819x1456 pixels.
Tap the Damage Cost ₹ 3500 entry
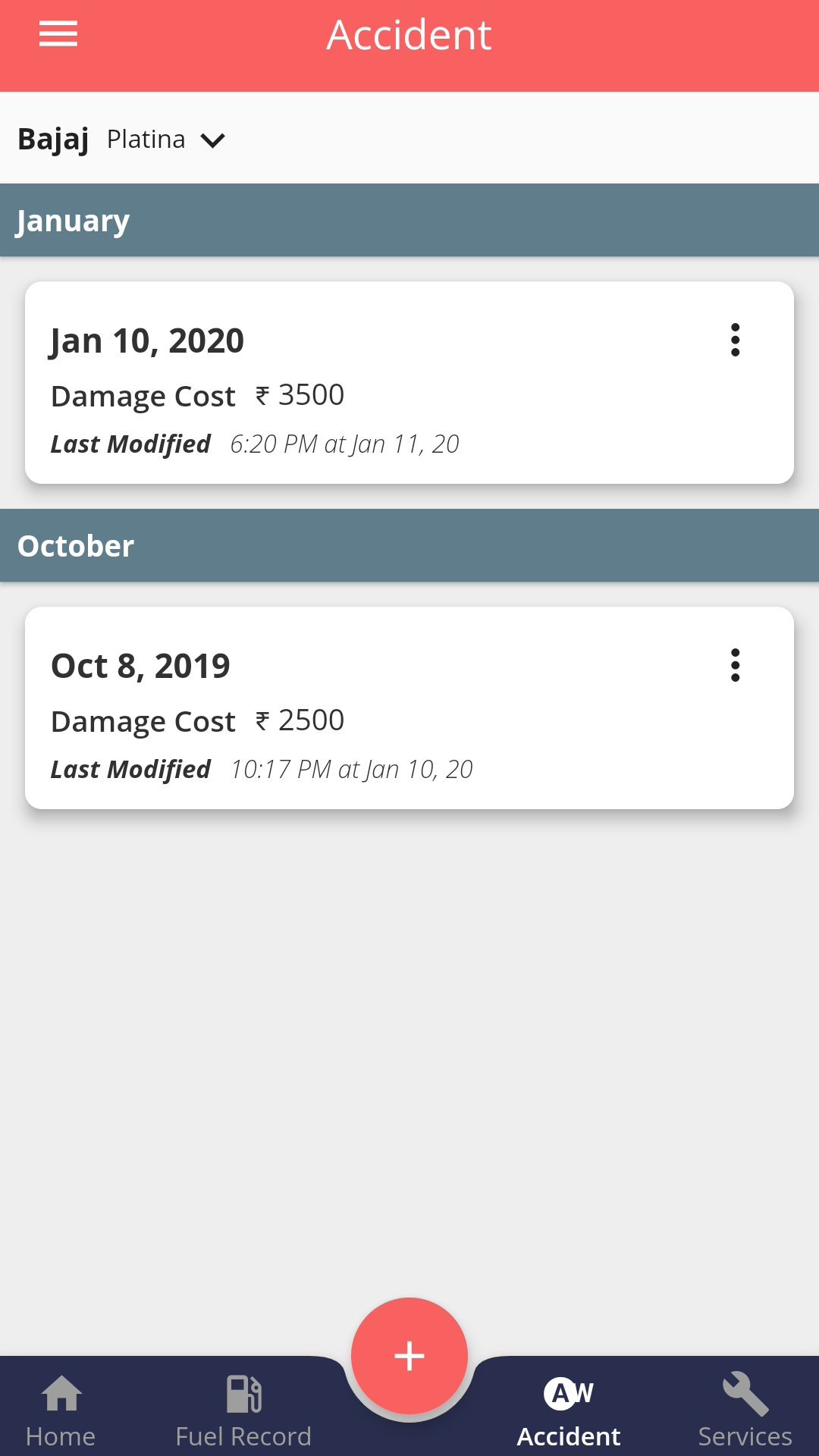pos(198,396)
